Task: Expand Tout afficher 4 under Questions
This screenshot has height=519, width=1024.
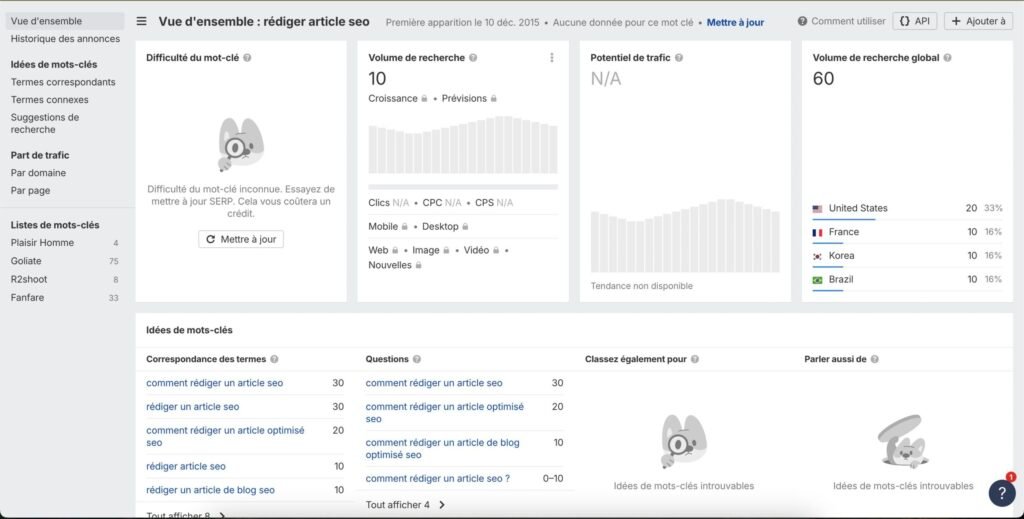Action: coord(405,505)
